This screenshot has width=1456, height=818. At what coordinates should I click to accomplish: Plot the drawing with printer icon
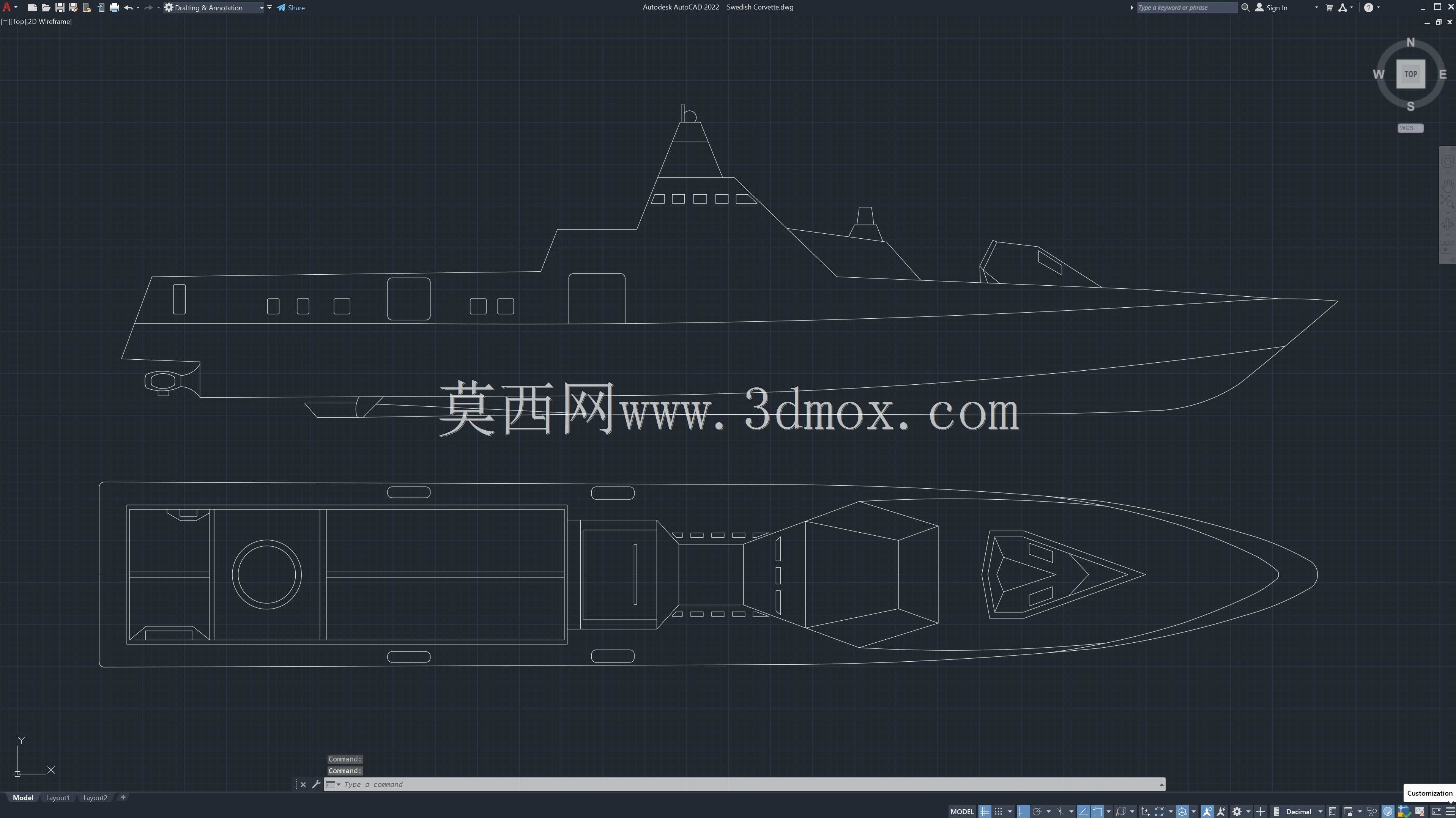click(x=114, y=8)
